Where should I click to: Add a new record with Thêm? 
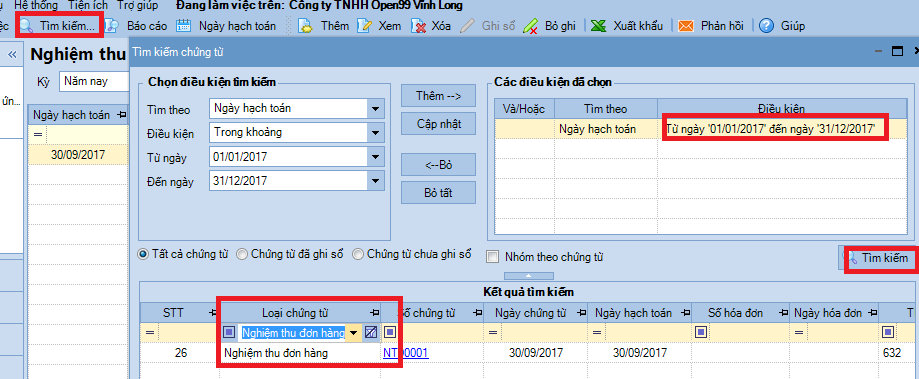[x=324, y=26]
